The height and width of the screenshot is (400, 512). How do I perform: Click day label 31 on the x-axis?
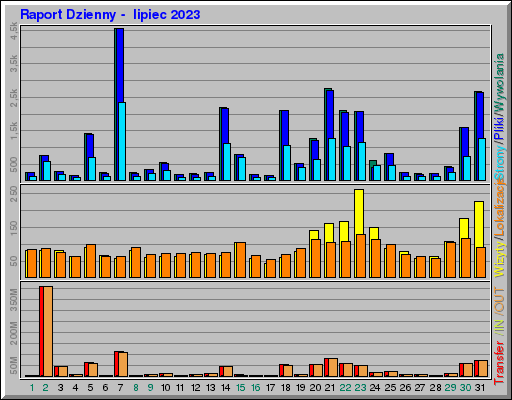(480, 388)
